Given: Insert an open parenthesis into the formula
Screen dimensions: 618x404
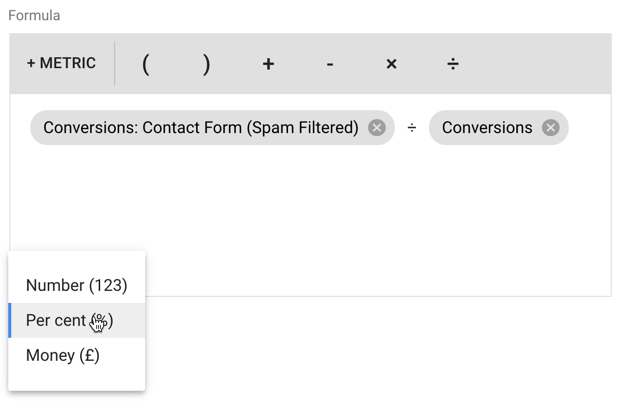Looking at the screenshot, I should [x=146, y=64].
